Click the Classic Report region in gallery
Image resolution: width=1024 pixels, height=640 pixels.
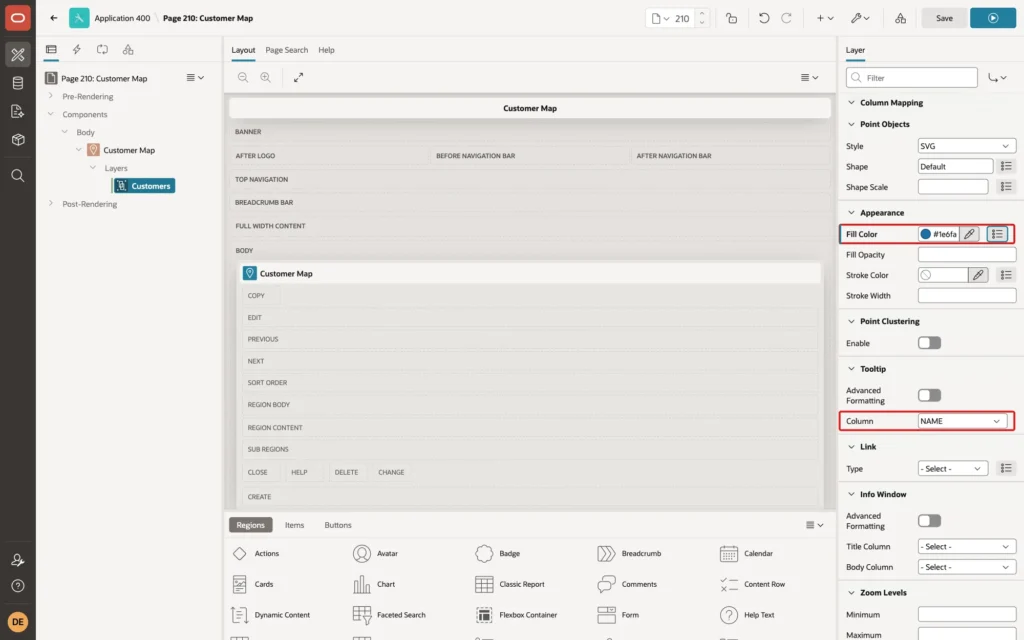[x=510, y=584]
